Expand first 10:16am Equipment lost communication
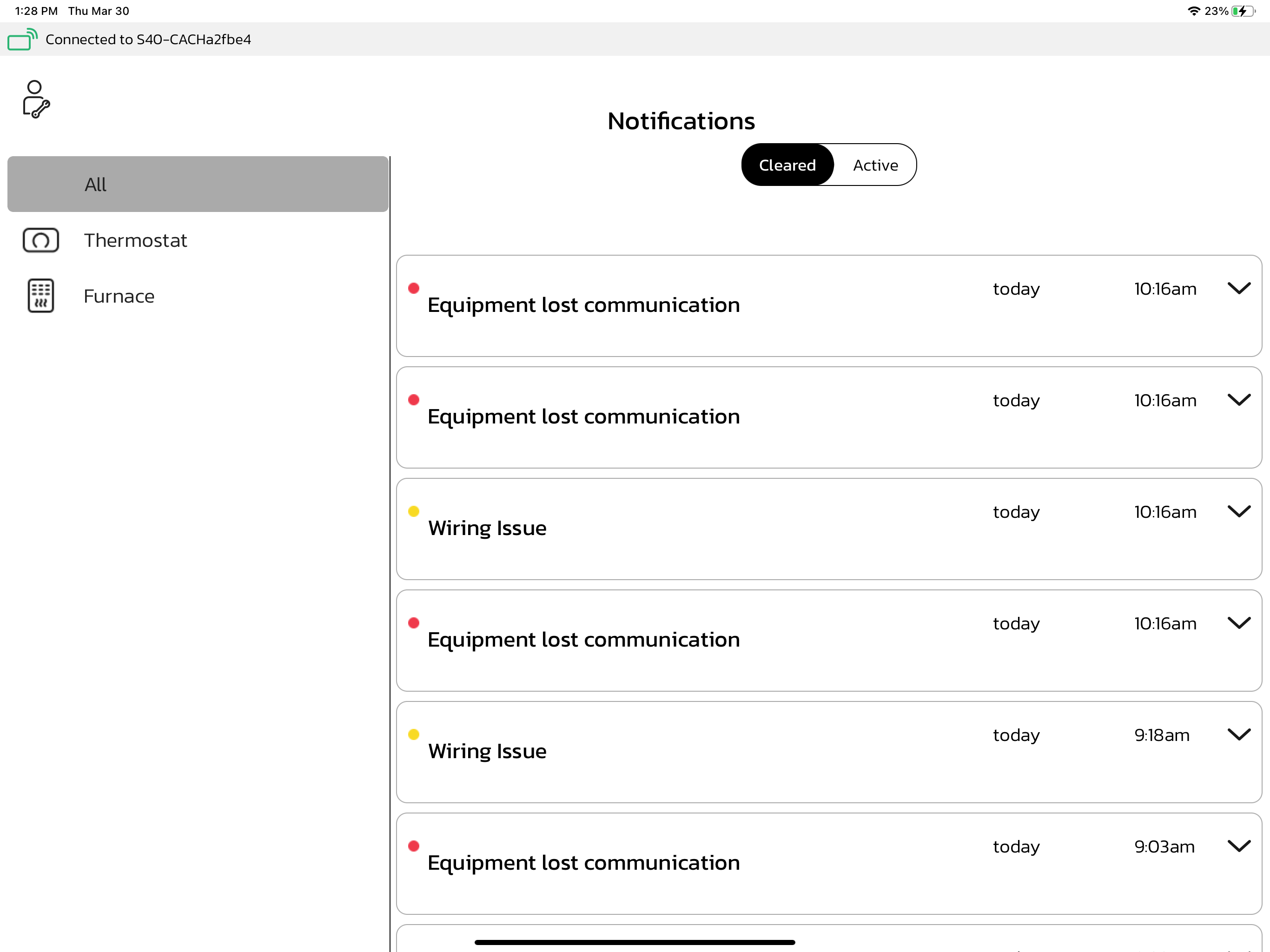This screenshot has width=1270, height=952. pos(1238,288)
